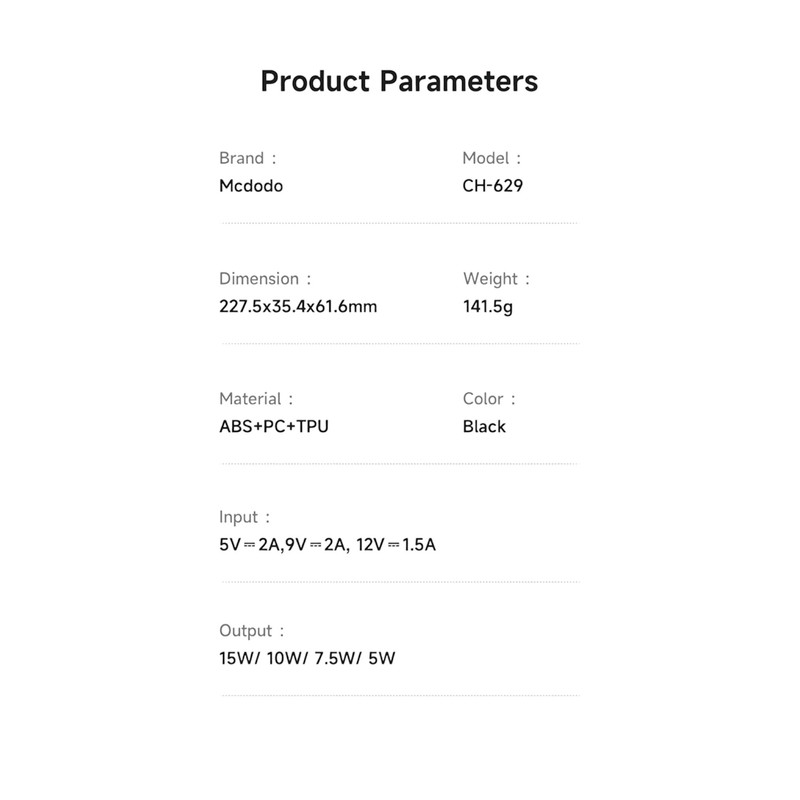Select the 227.5x35.4x61.6mm dimension value
This screenshot has height=800, width=800.
pos(298,307)
